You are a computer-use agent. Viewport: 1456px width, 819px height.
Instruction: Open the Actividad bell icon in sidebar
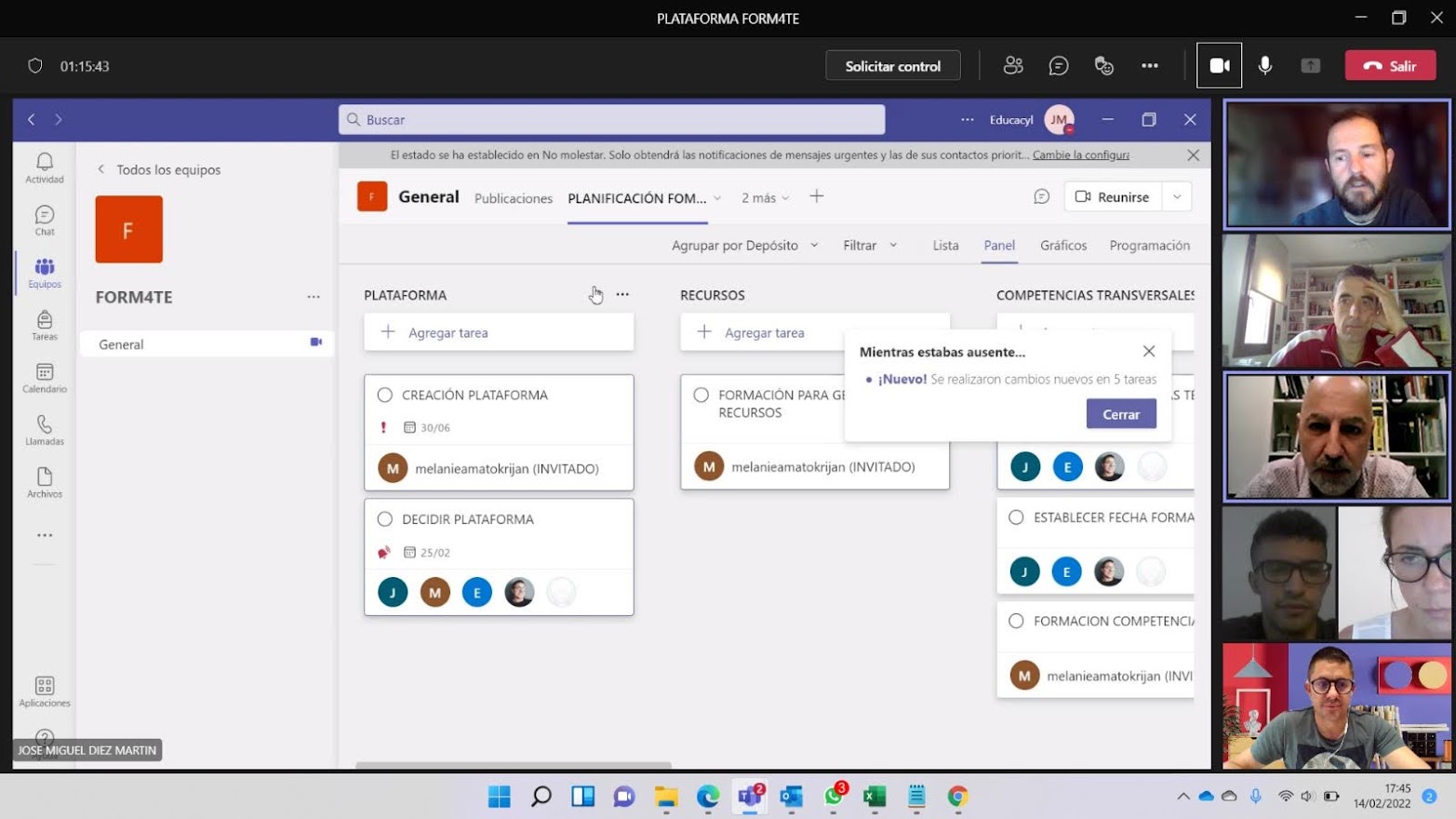(44, 168)
